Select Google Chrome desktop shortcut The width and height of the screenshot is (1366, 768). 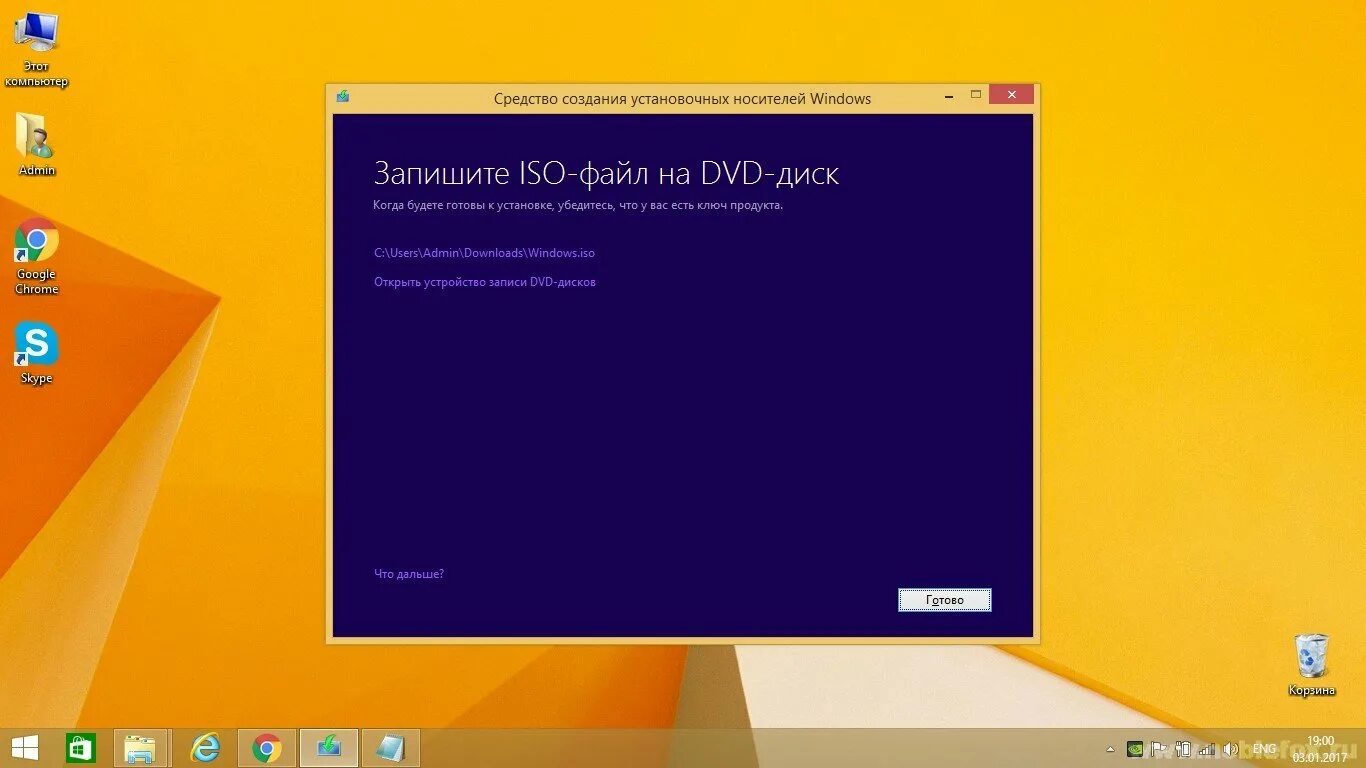click(37, 257)
